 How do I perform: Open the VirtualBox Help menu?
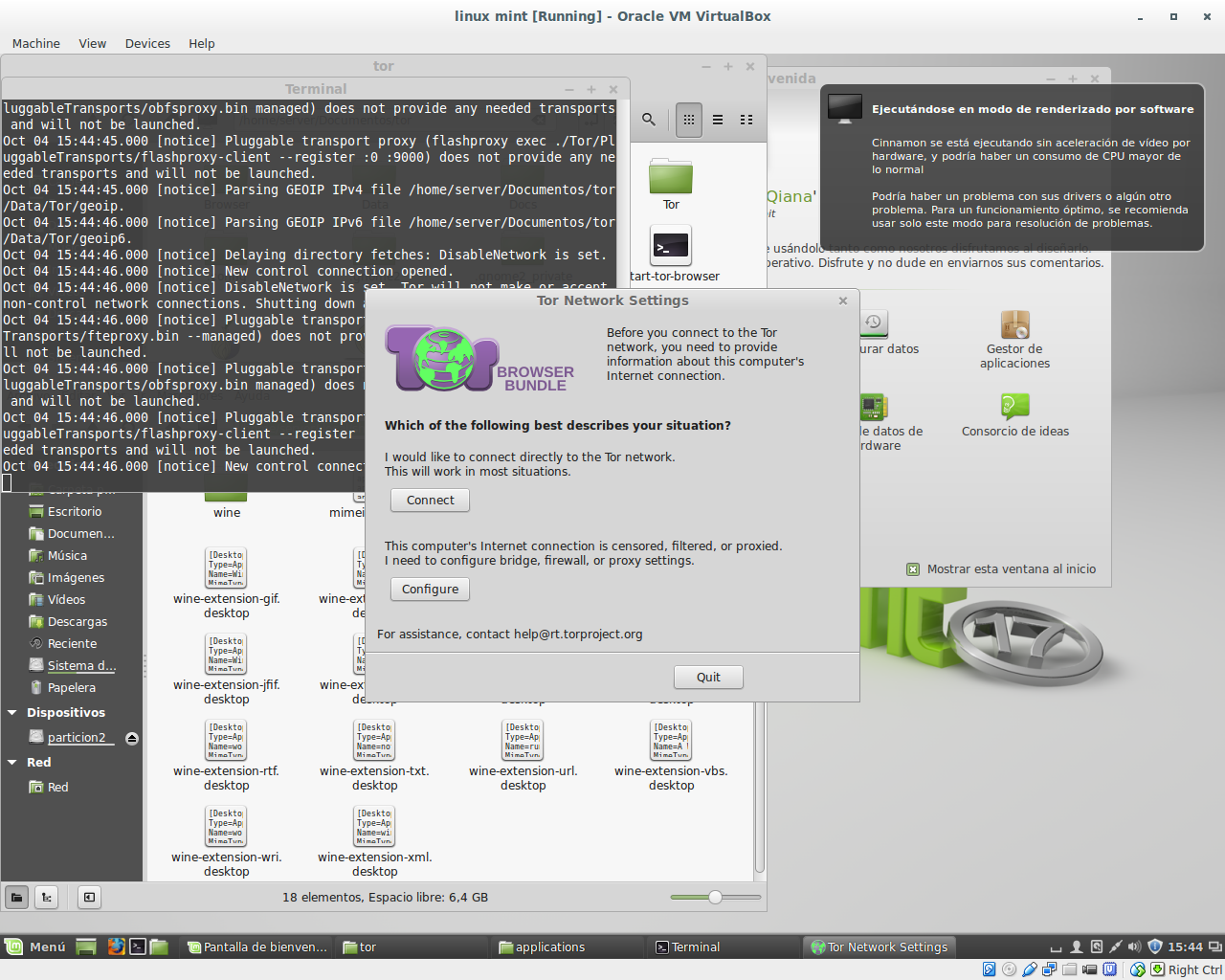(x=202, y=43)
